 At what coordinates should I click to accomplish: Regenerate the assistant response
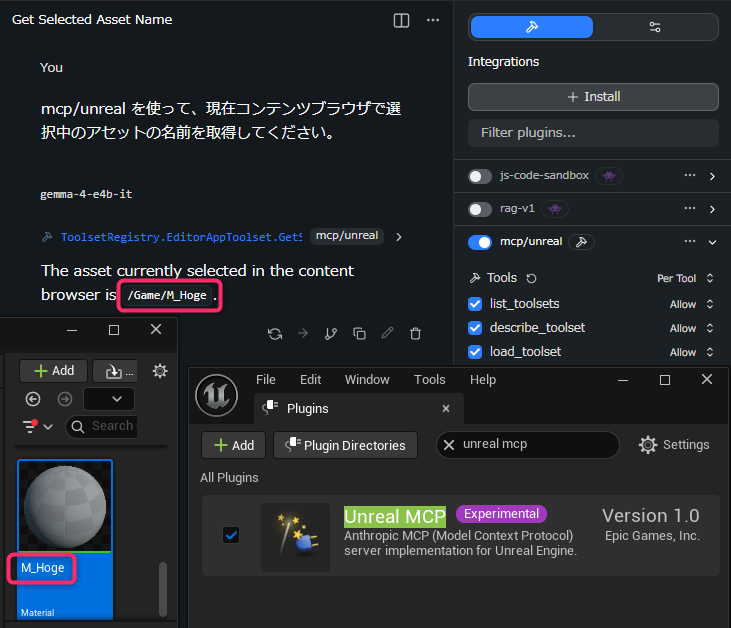coord(275,334)
